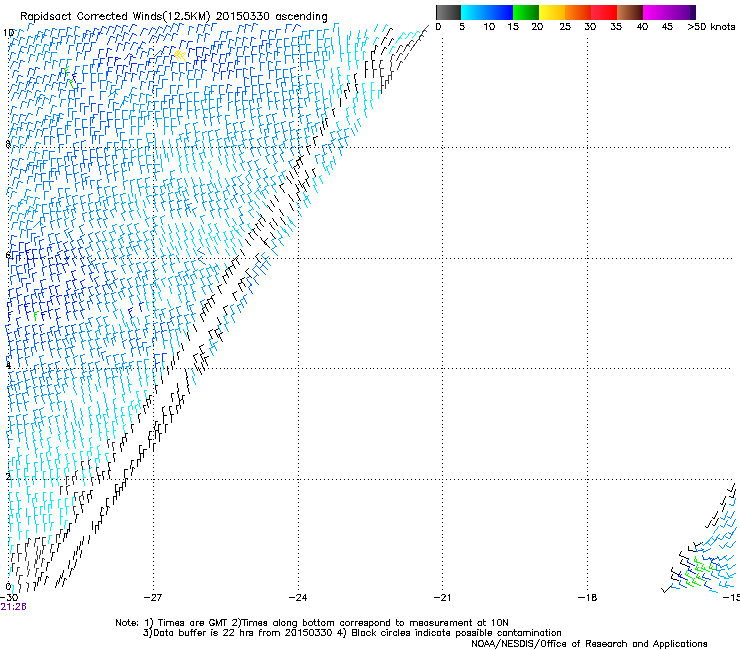
Task: Click the yellow 20–25 knots color segment
Action: tap(552, 12)
